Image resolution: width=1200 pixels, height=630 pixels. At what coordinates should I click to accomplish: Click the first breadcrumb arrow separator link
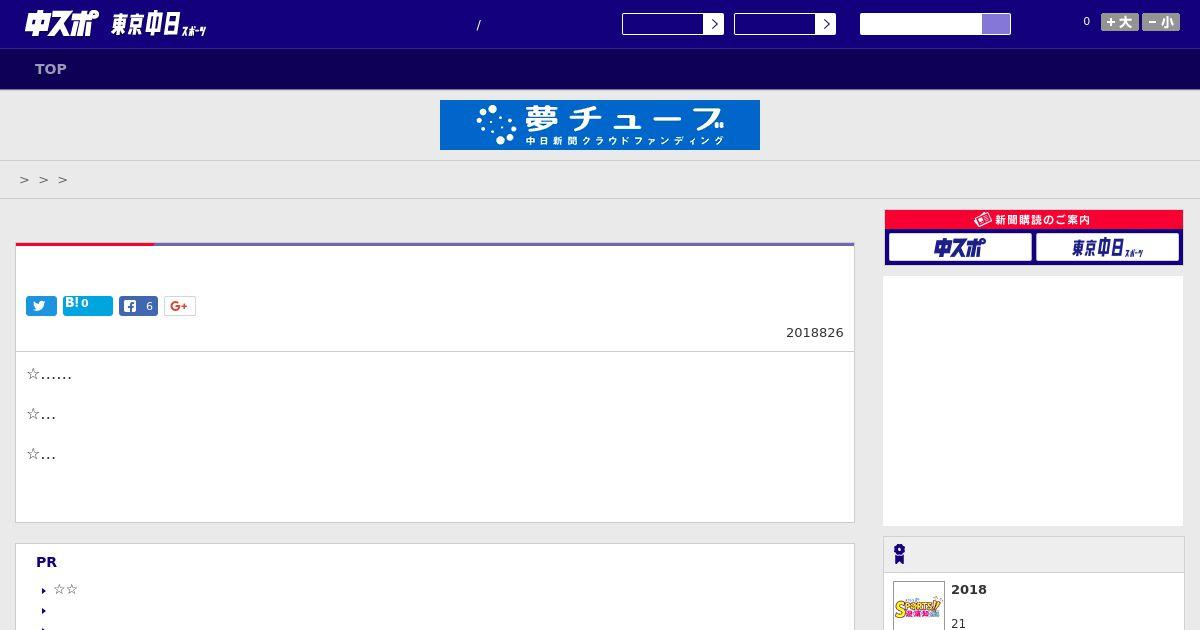pos(25,180)
